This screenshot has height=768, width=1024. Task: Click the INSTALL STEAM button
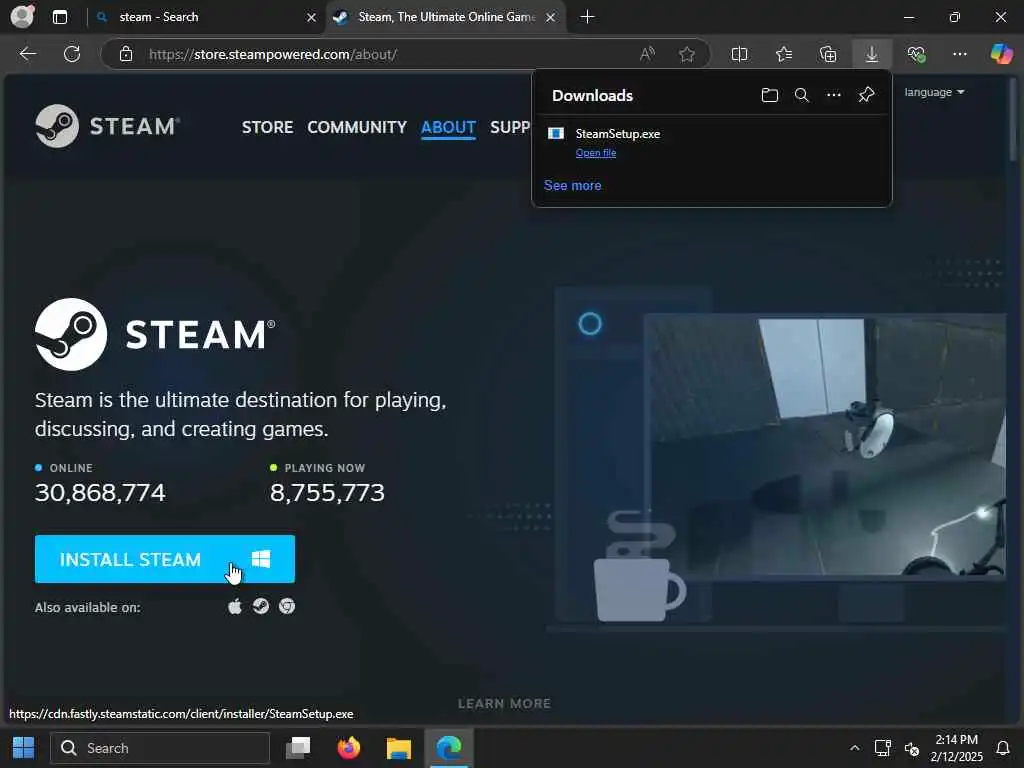coord(165,559)
